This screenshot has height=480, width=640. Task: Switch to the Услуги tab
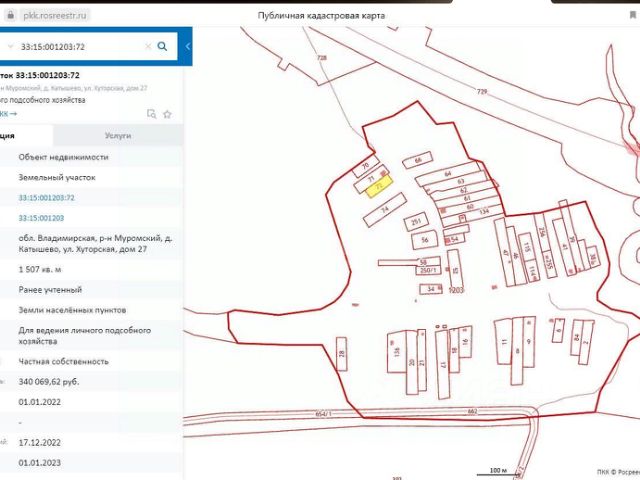click(118, 136)
